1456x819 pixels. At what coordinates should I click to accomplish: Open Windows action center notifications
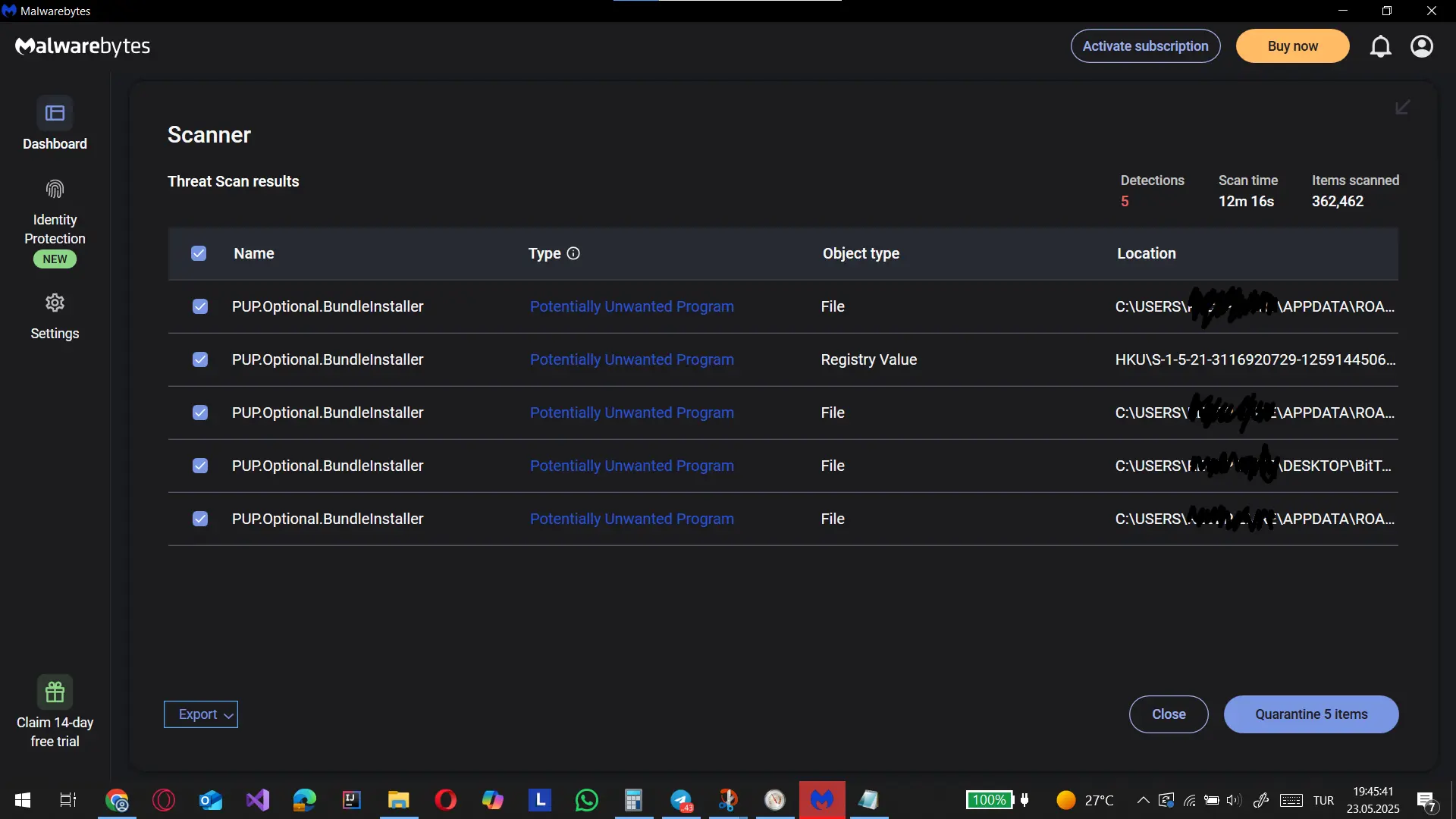point(1426,801)
